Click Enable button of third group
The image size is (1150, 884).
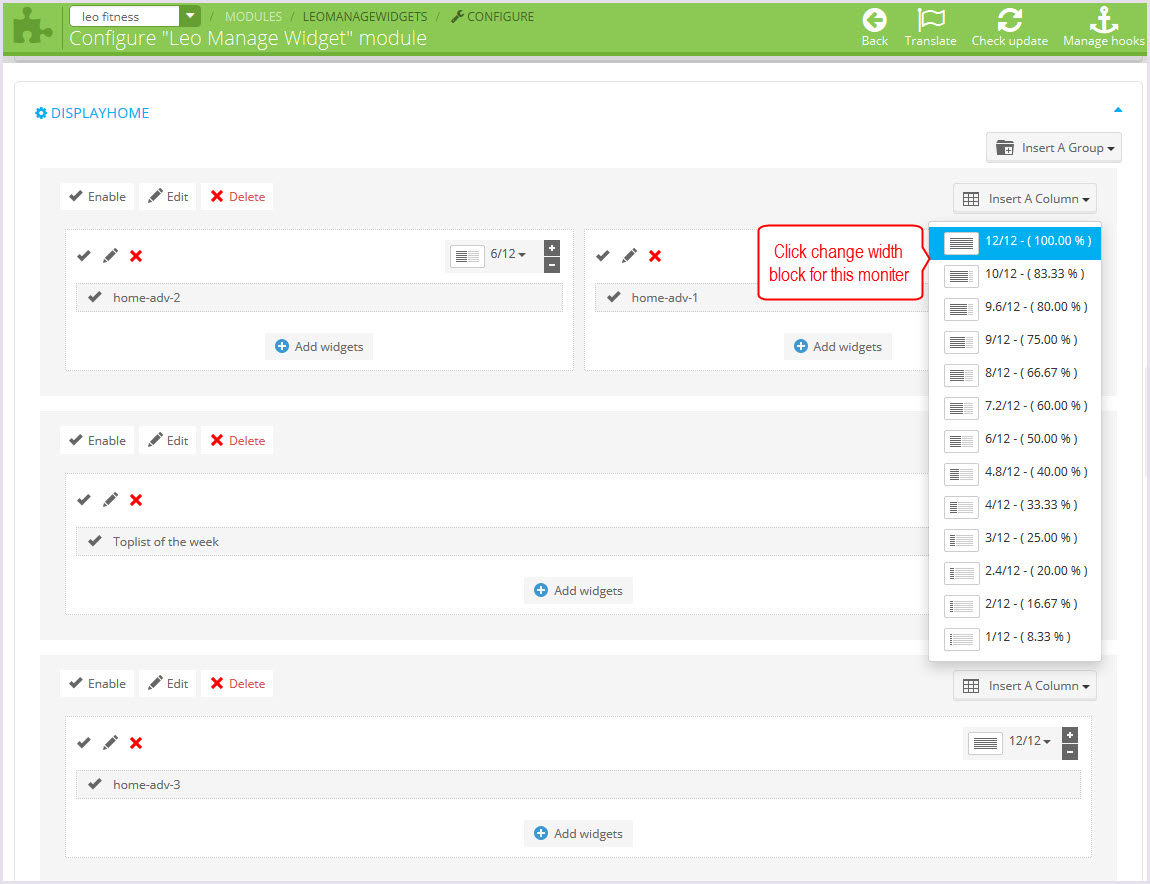(x=97, y=683)
